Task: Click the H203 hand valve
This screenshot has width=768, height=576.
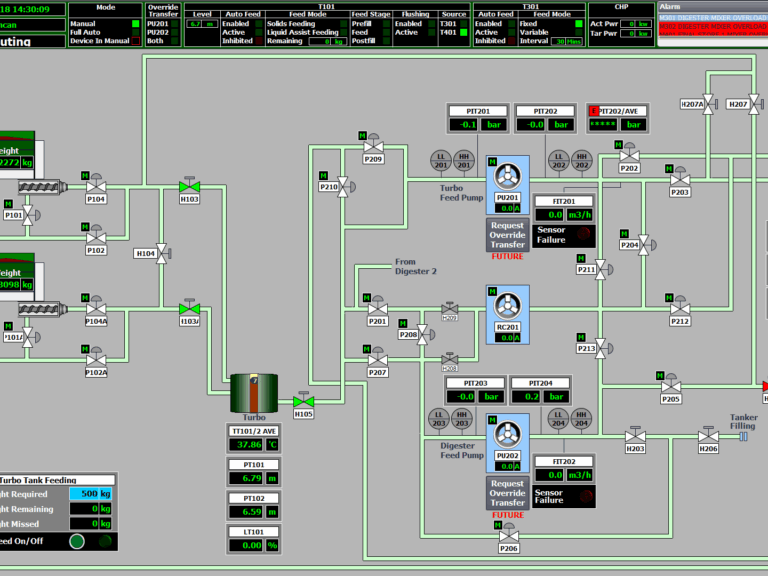Action: [x=635, y=434]
